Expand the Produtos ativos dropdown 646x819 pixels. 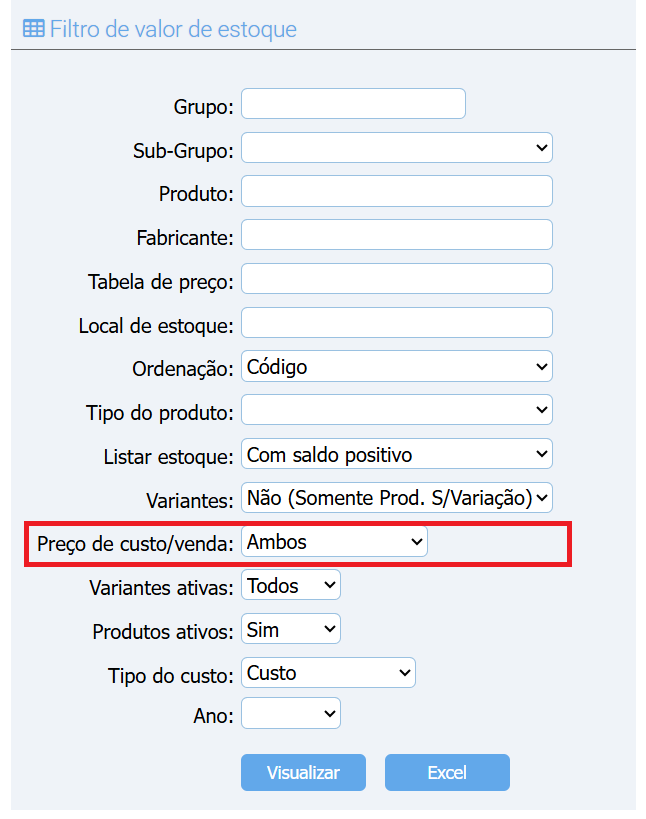290,629
